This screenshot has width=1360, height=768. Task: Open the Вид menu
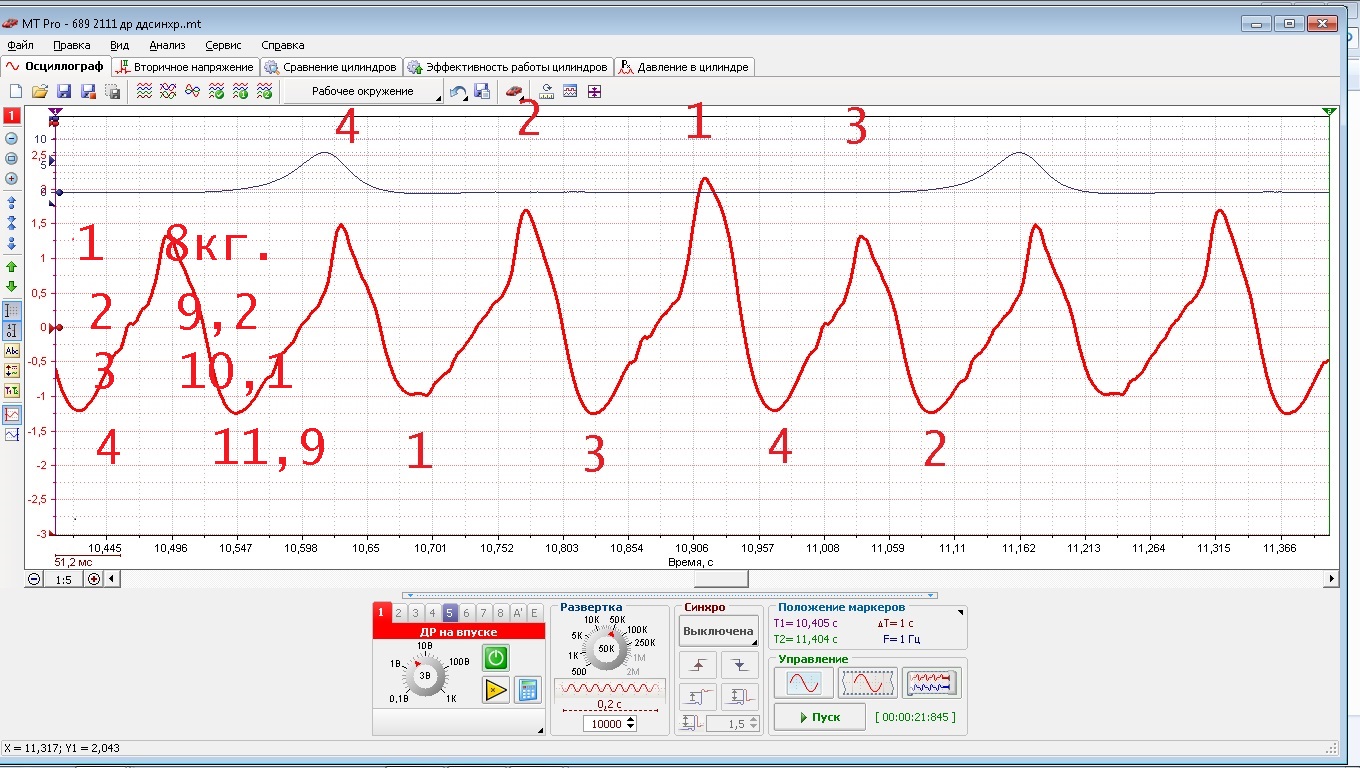pos(120,45)
